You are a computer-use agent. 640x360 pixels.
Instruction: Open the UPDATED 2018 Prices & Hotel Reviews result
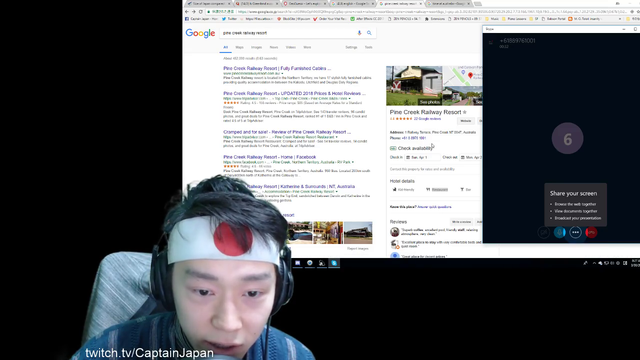click(294, 93)
